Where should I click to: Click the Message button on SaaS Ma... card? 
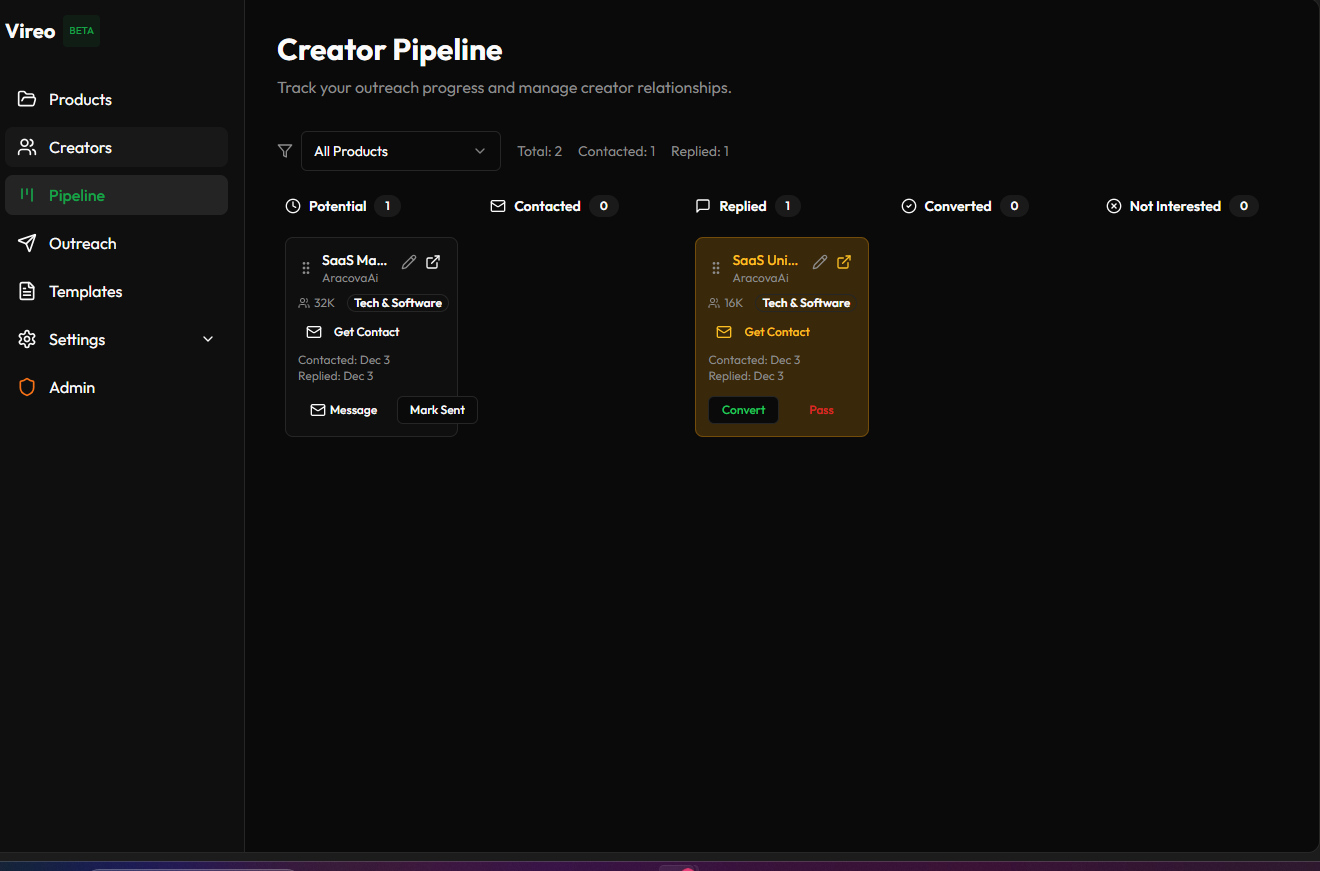[x=344, y=410]
